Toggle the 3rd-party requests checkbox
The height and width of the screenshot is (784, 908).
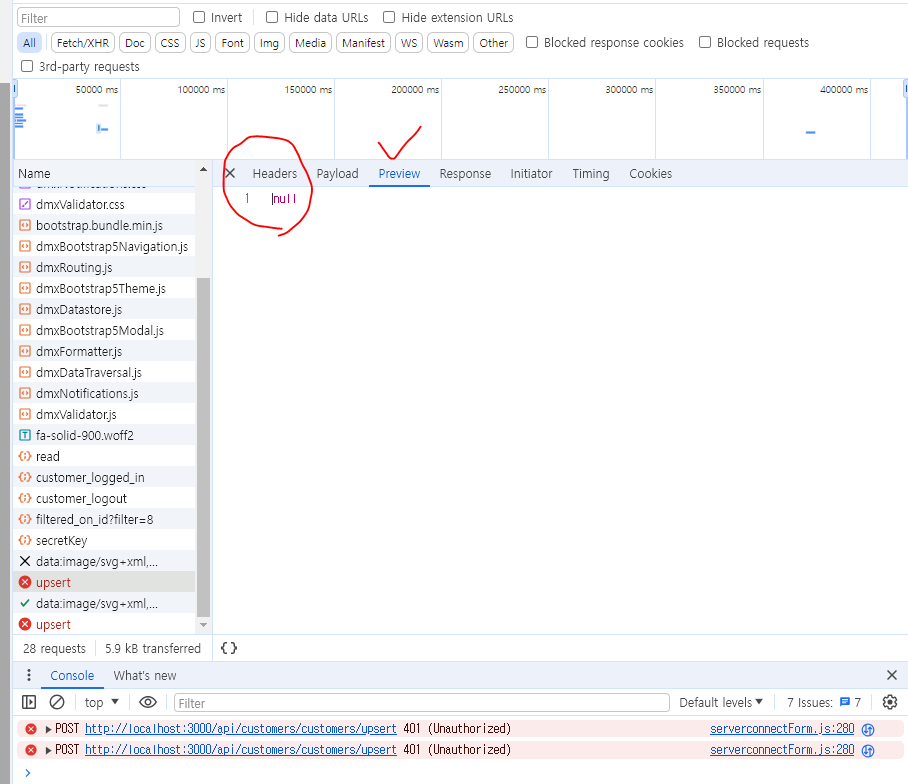click(28, 67)
